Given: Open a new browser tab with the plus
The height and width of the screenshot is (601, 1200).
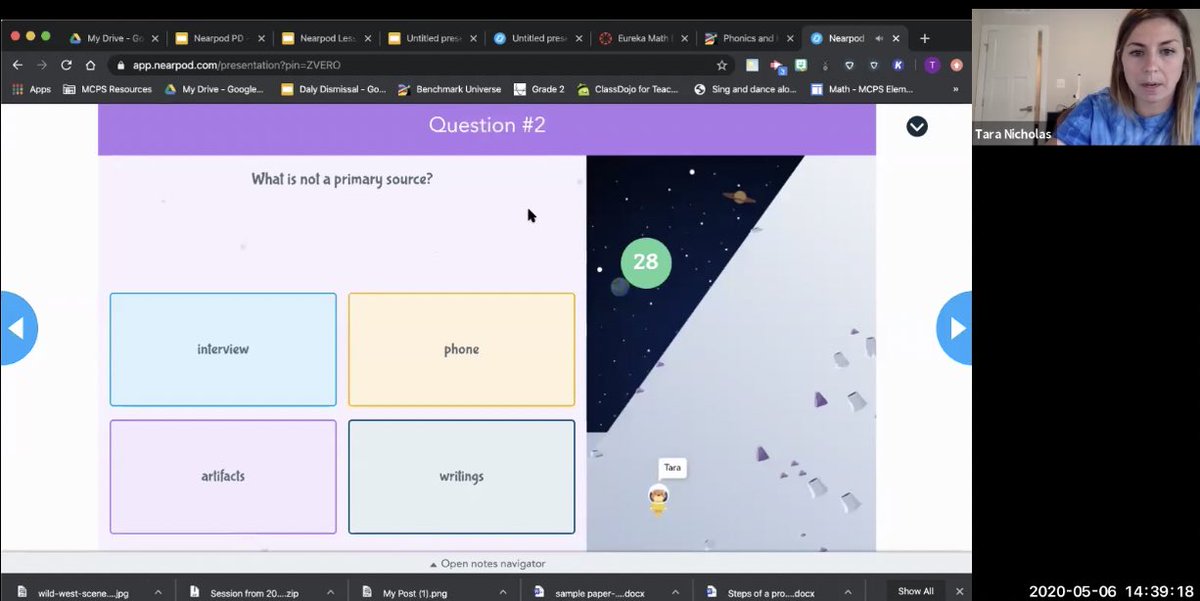Looking at the screenshot, I should tap(924, 38).
